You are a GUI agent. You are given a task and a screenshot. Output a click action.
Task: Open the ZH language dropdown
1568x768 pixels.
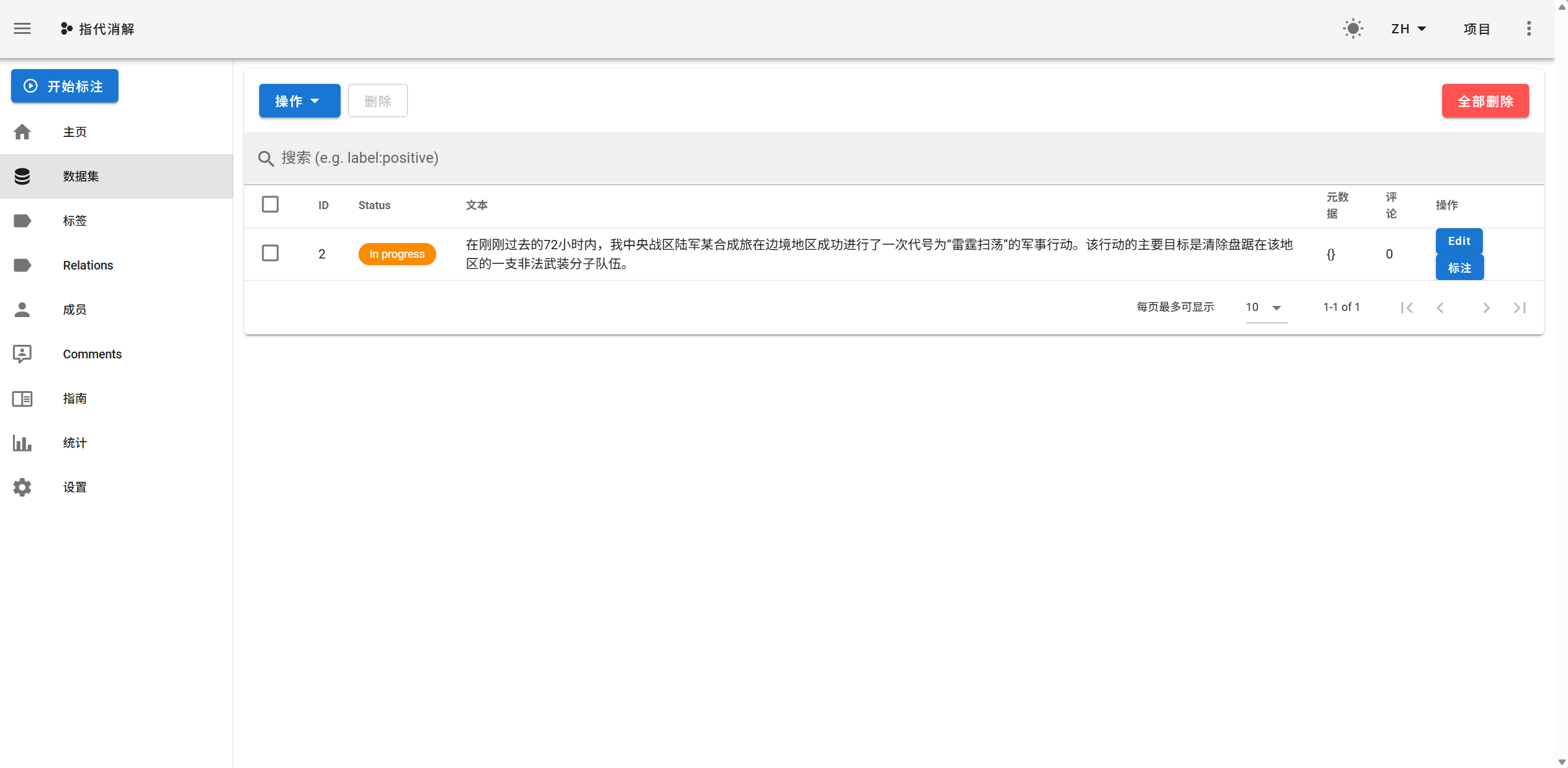coord(1408,28)
